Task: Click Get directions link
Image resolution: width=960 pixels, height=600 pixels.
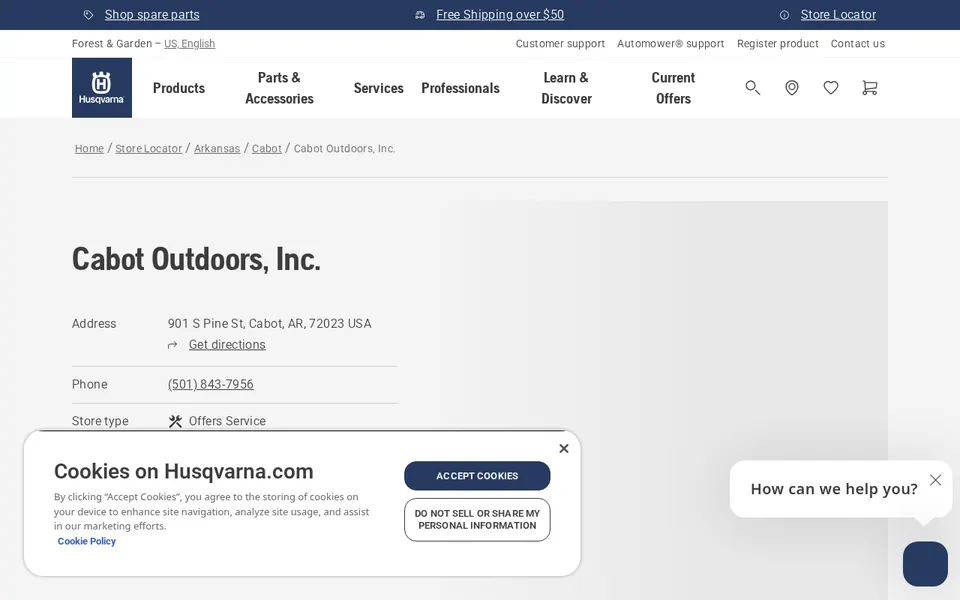Action: [x=227, y=345]
